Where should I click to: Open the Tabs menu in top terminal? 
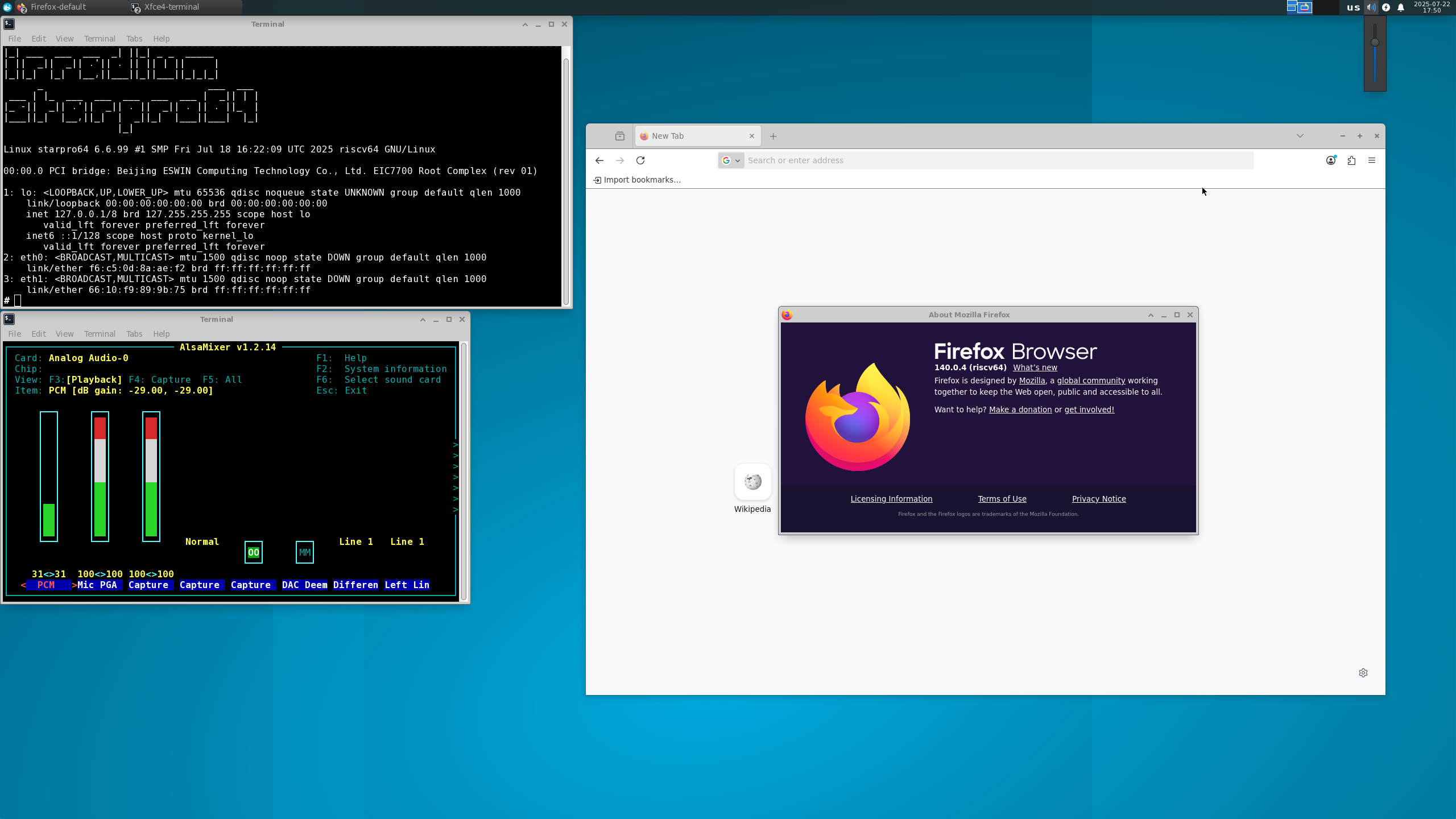(134, 39)
